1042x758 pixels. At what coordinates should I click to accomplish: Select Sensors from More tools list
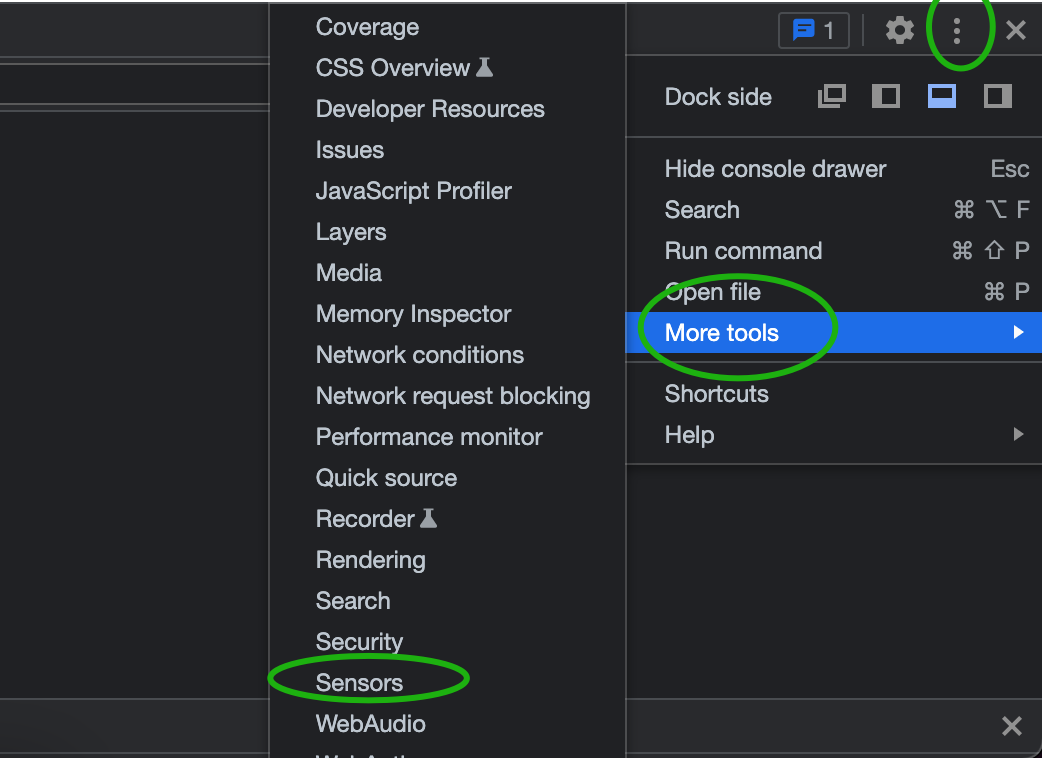[359, 683]
